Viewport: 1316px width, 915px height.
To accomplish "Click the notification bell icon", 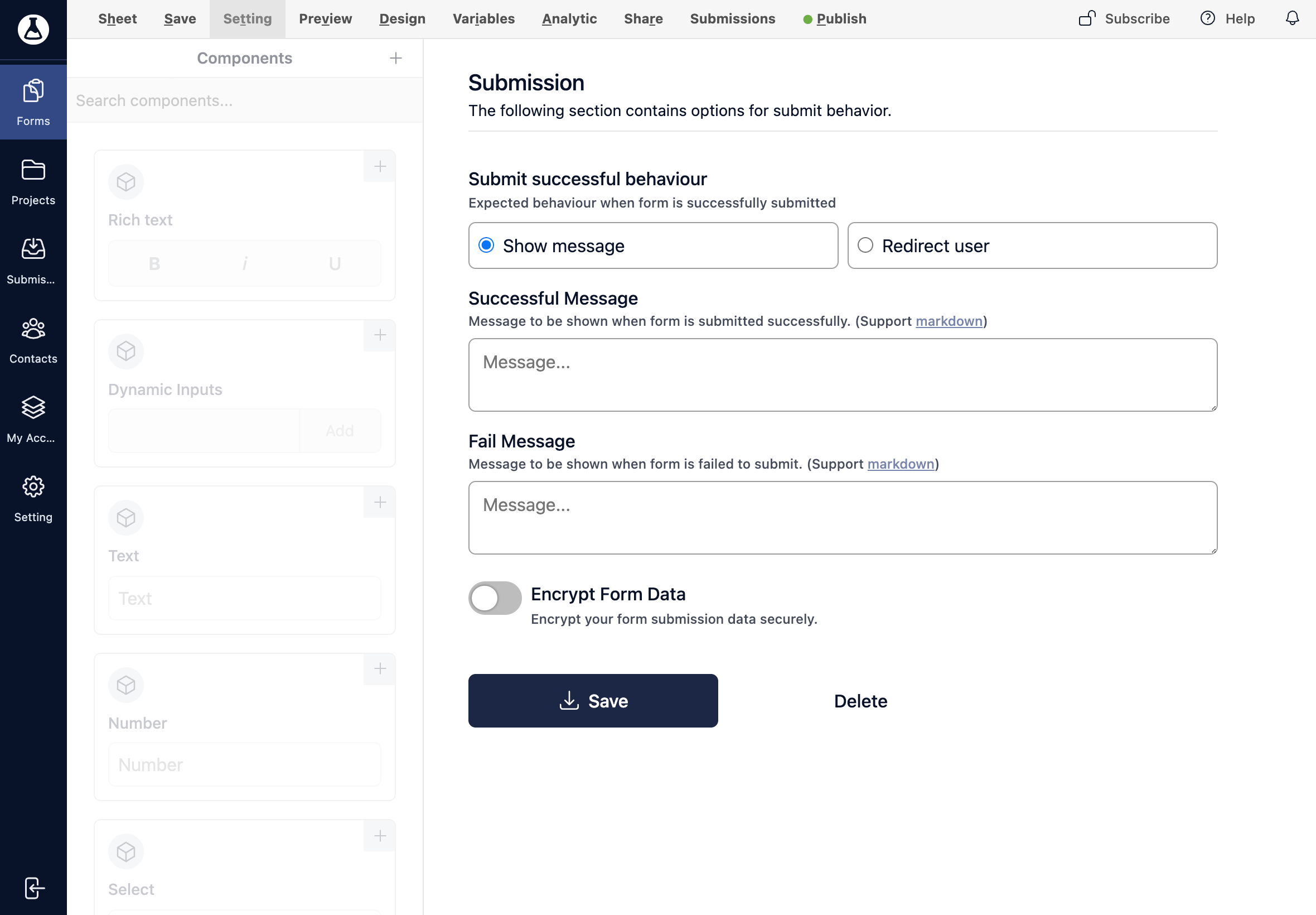I will tap(1292, 18).
